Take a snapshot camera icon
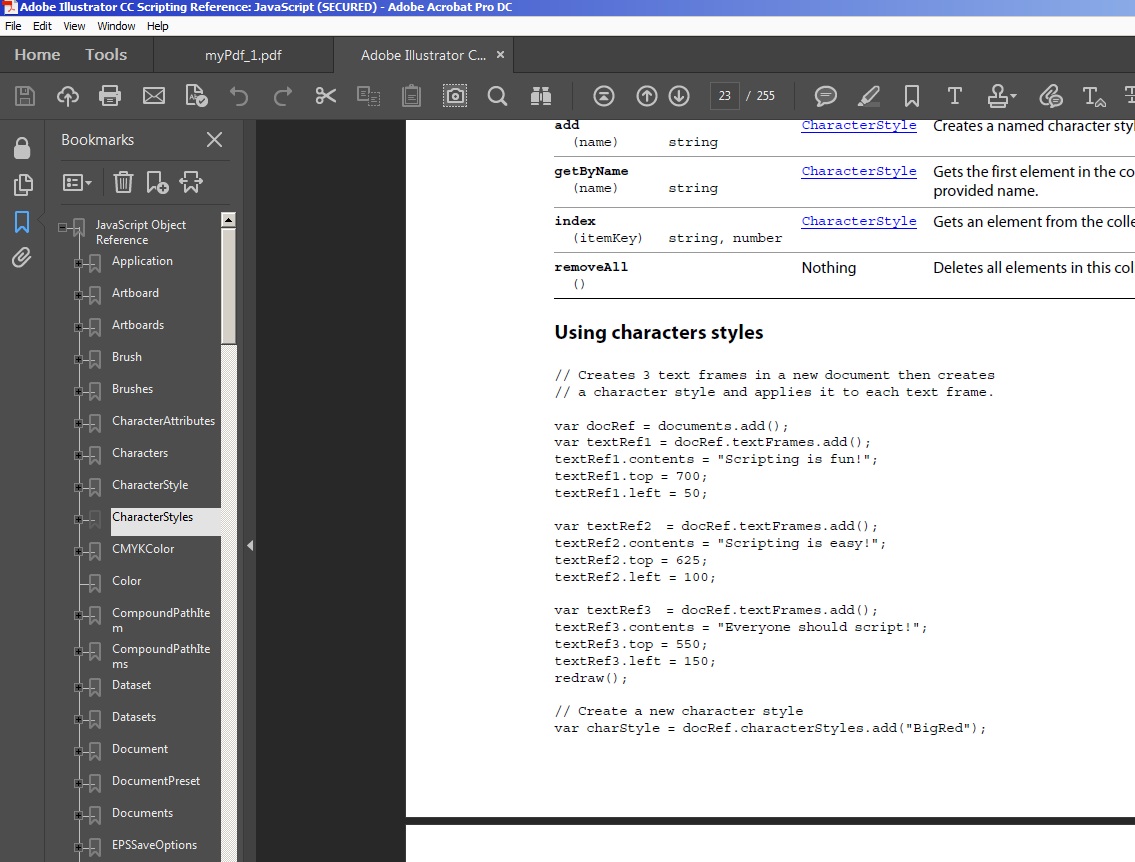Screen dimensions: 1135x862 (x=455, y=96)
